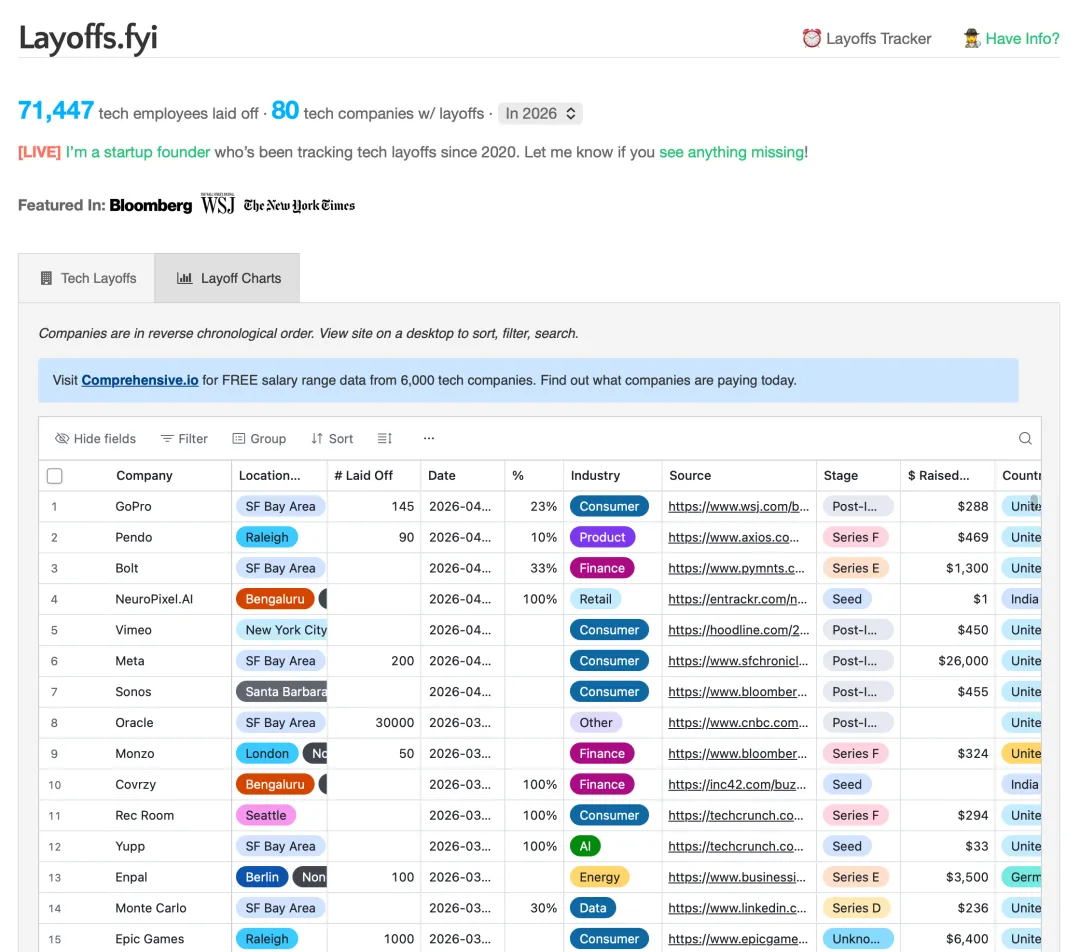
Task: Open the Layoffs Tracker alarm clock link
Action: 866,39
